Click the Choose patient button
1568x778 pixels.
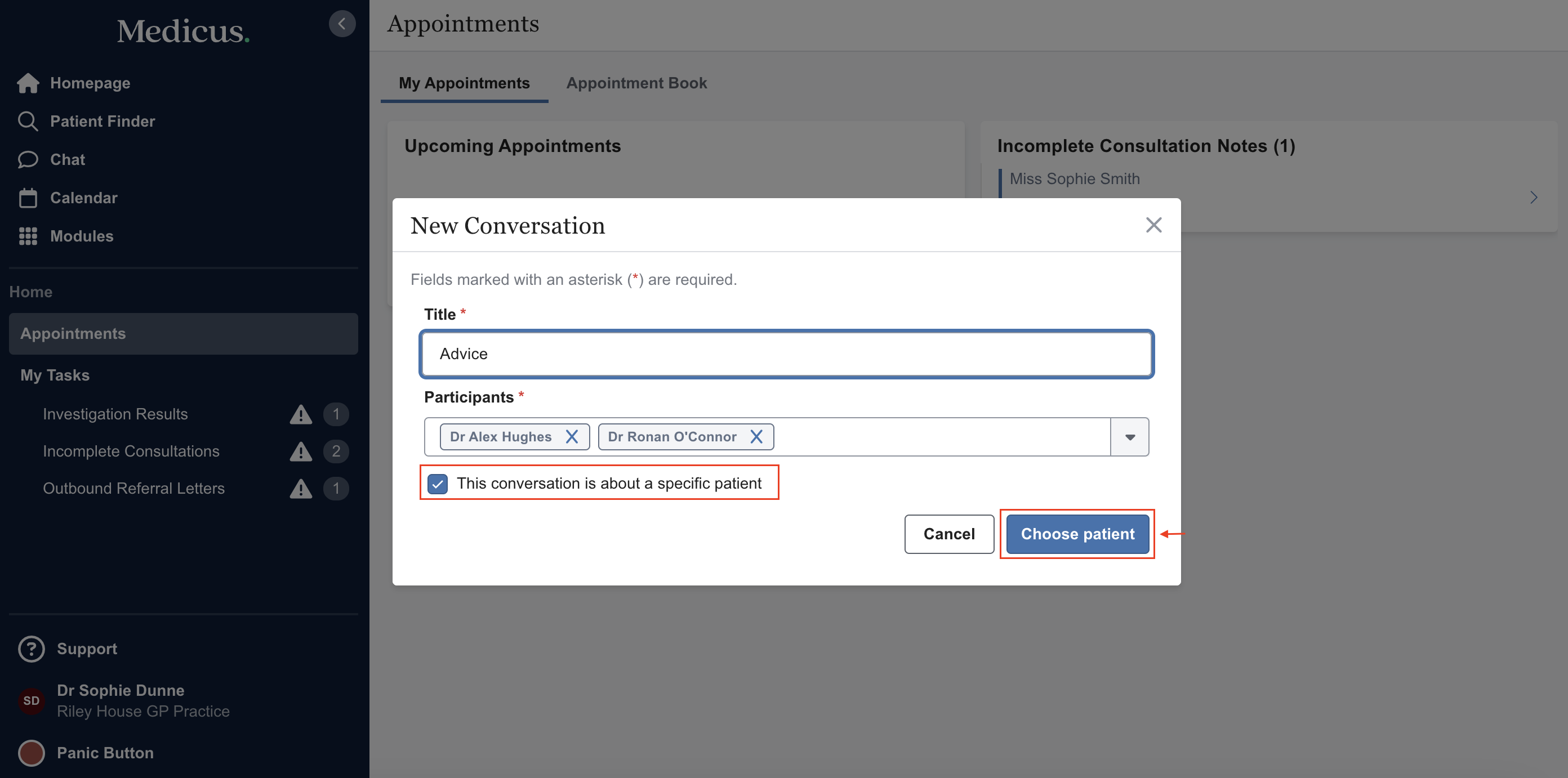point(1077,534)
